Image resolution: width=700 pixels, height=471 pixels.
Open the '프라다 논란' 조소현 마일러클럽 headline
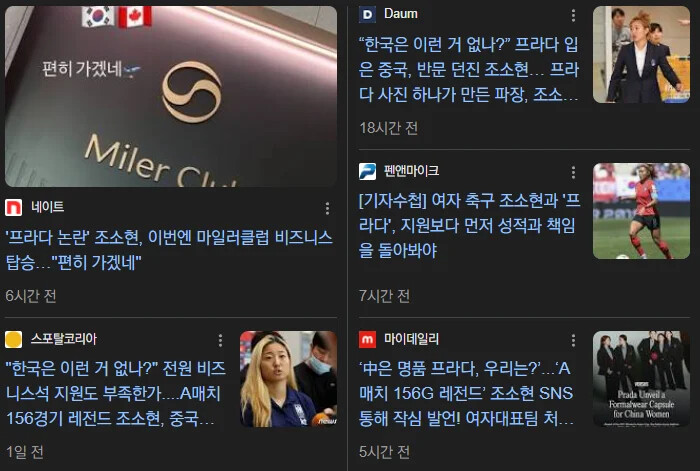[x=169, y=250]
